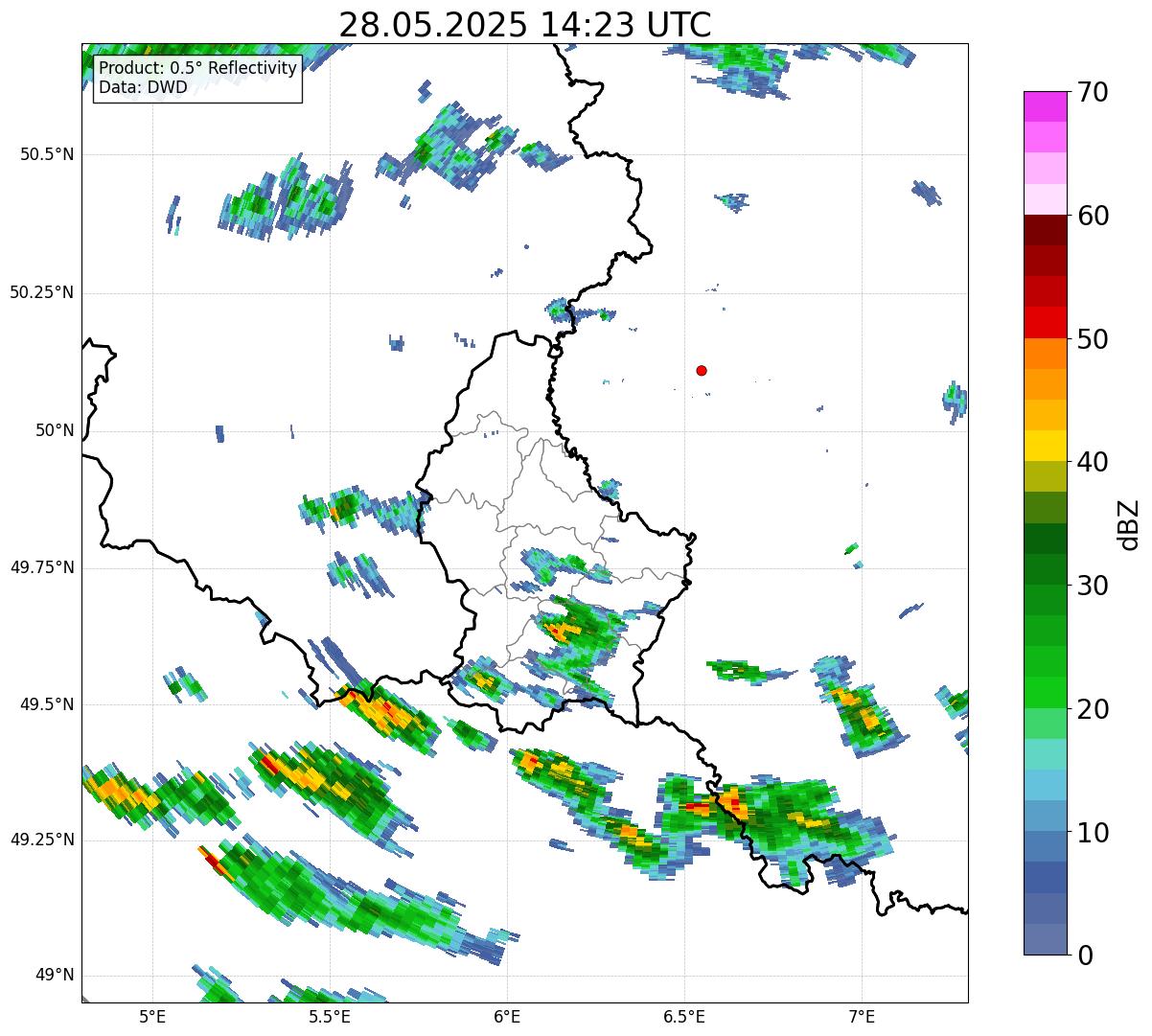
Task: Click the dark blue colorbar swatch near 5 dBZ
Action: coord(1045,878)
